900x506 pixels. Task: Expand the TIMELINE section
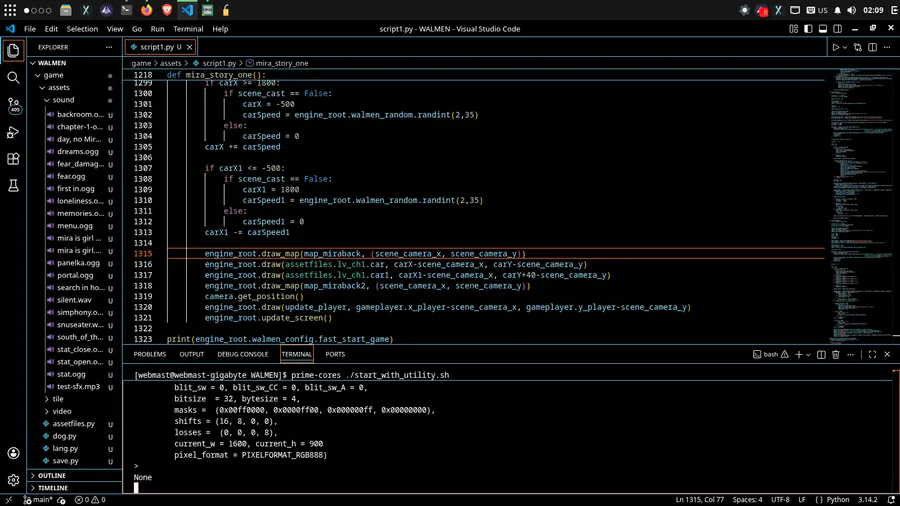[x=53, y=488]
